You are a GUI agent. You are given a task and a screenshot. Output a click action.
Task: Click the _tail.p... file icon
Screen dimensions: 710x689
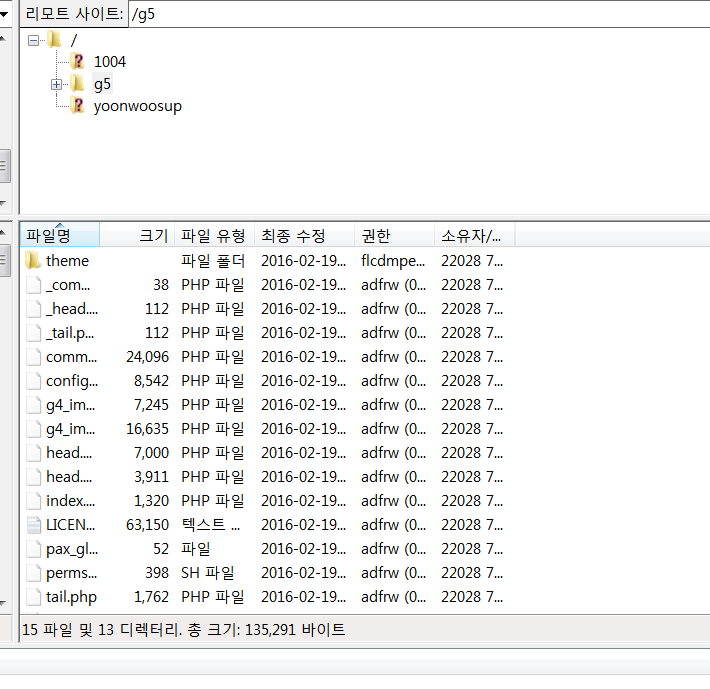click(33, 333)
